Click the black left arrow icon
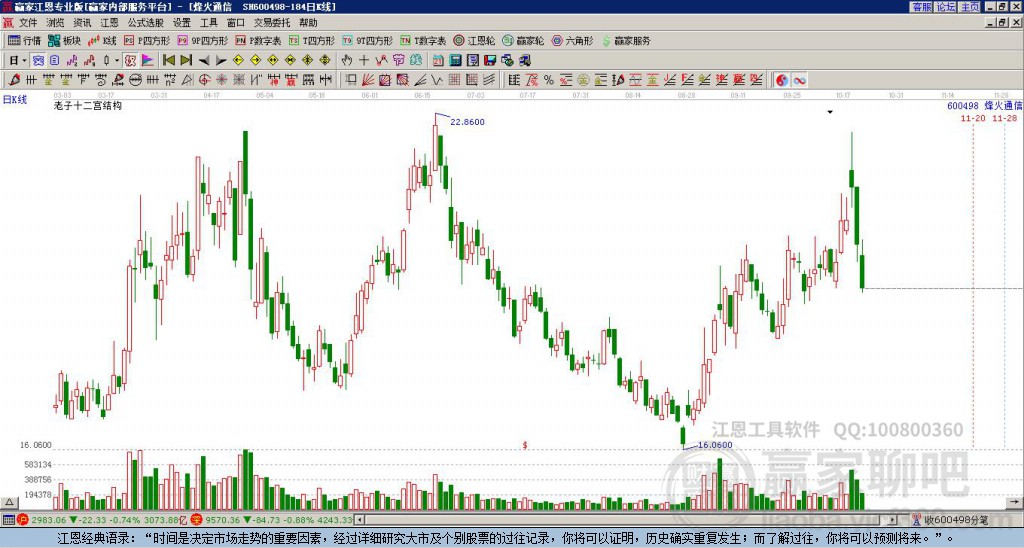The height and width of the screenshot is (548, 1024). click(204, 61)
